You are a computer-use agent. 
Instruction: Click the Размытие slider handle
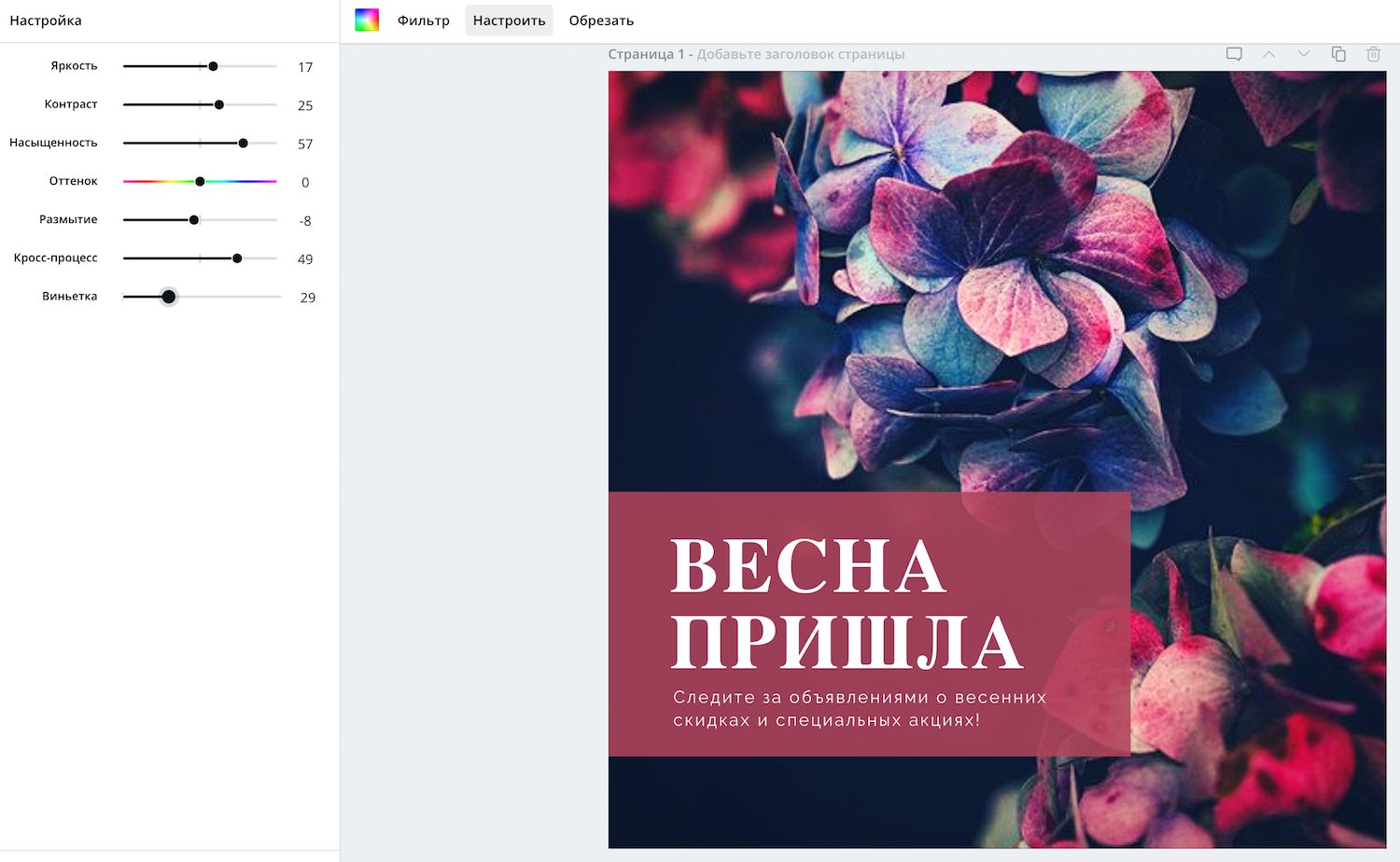click(194, 220)
